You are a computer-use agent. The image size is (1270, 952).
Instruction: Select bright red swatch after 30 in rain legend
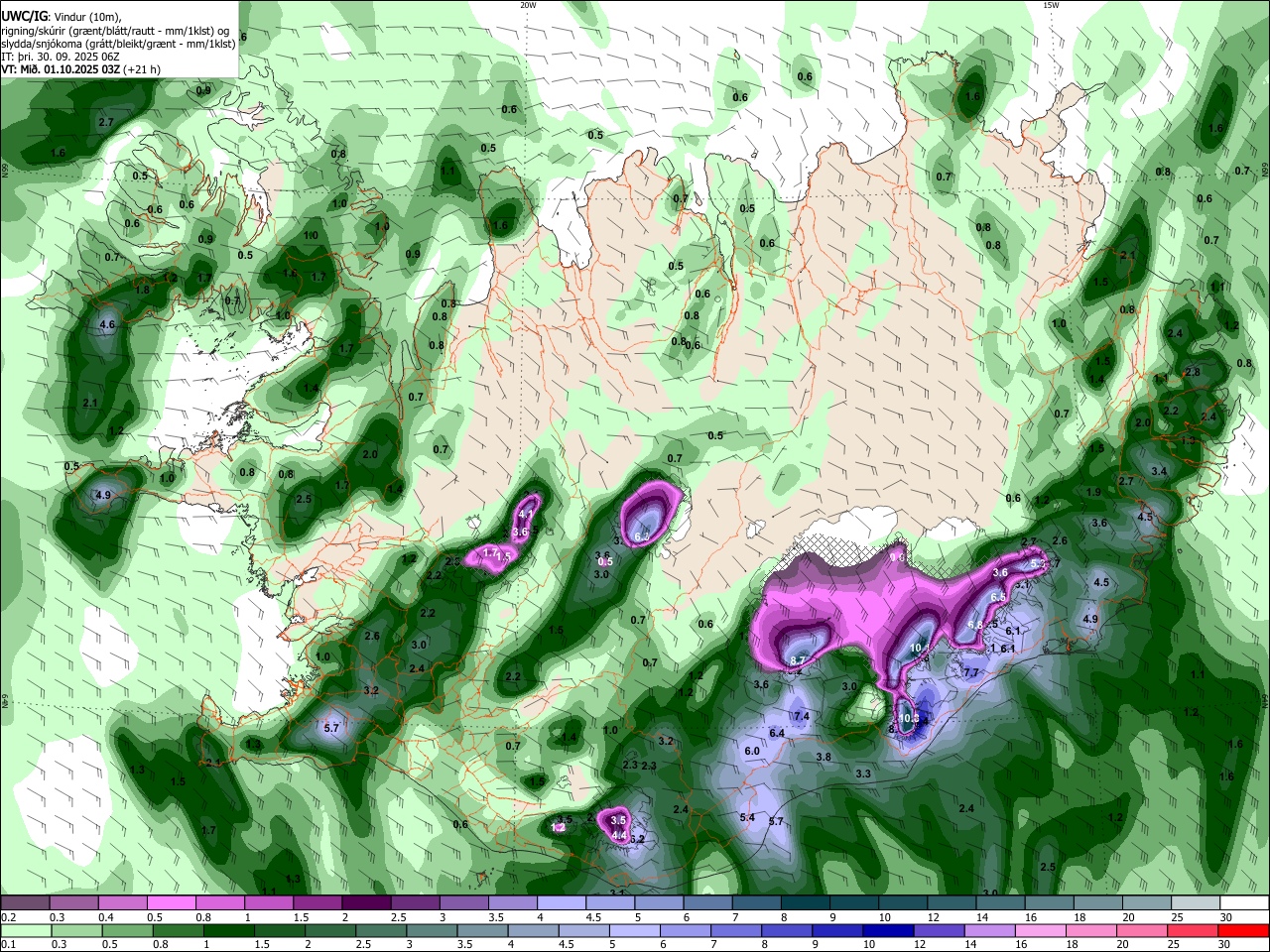click(1243, 930)
